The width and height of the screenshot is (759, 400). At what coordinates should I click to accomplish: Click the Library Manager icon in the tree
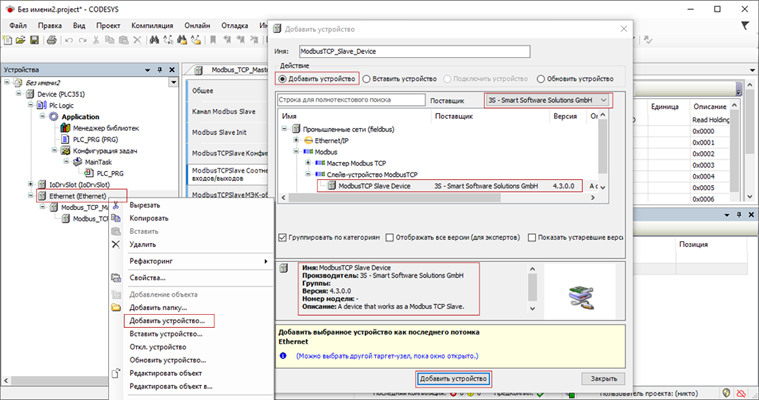click(x=65, y=128)
